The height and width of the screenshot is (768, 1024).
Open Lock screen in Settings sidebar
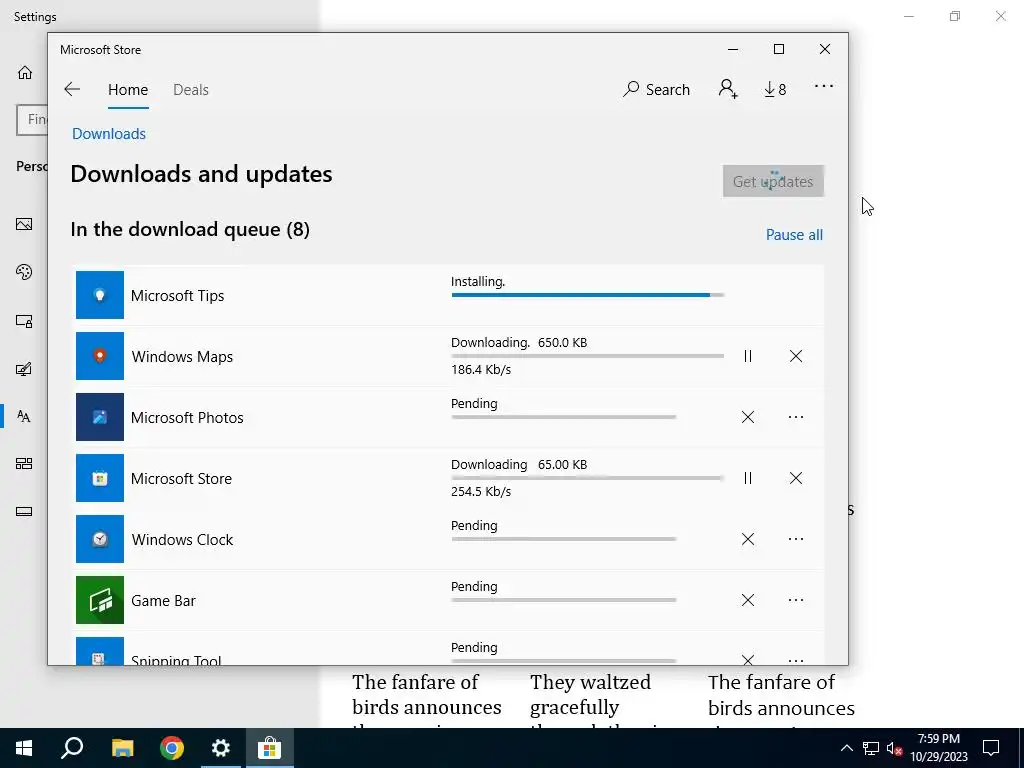(24, 321)
